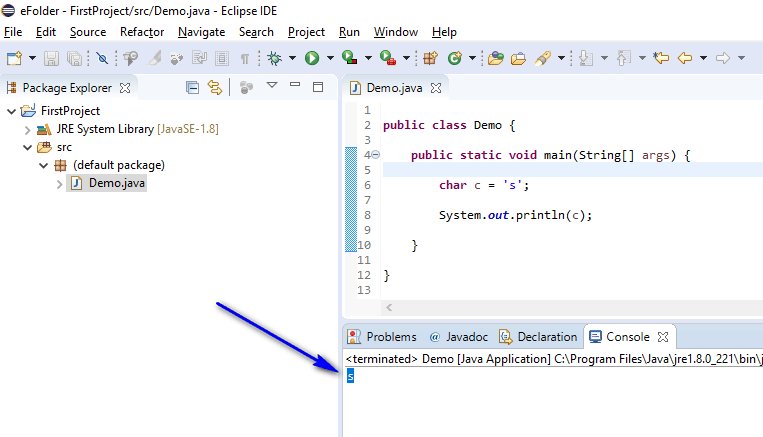Image resolution: width=763 pixels, height=437 pixels.
Task: Open the New Java Class dropdown arrow
Action: coord(472,58)
